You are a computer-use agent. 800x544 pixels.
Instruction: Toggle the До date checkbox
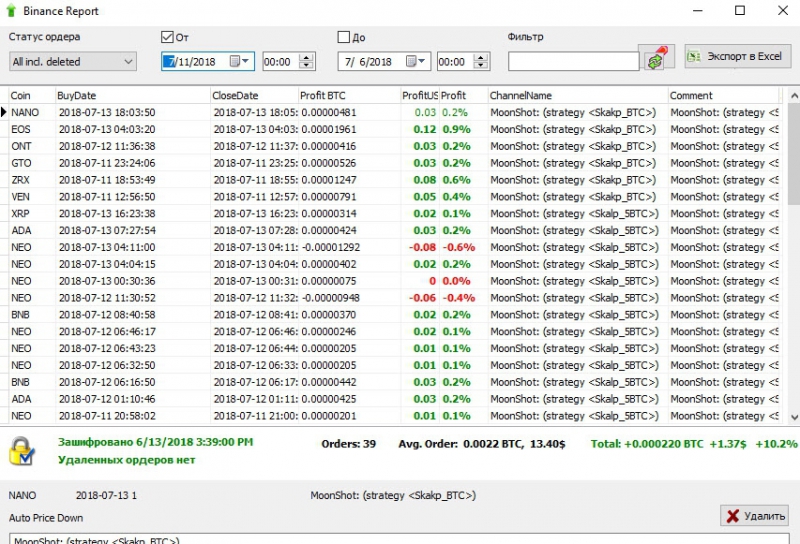click(343, 37)
